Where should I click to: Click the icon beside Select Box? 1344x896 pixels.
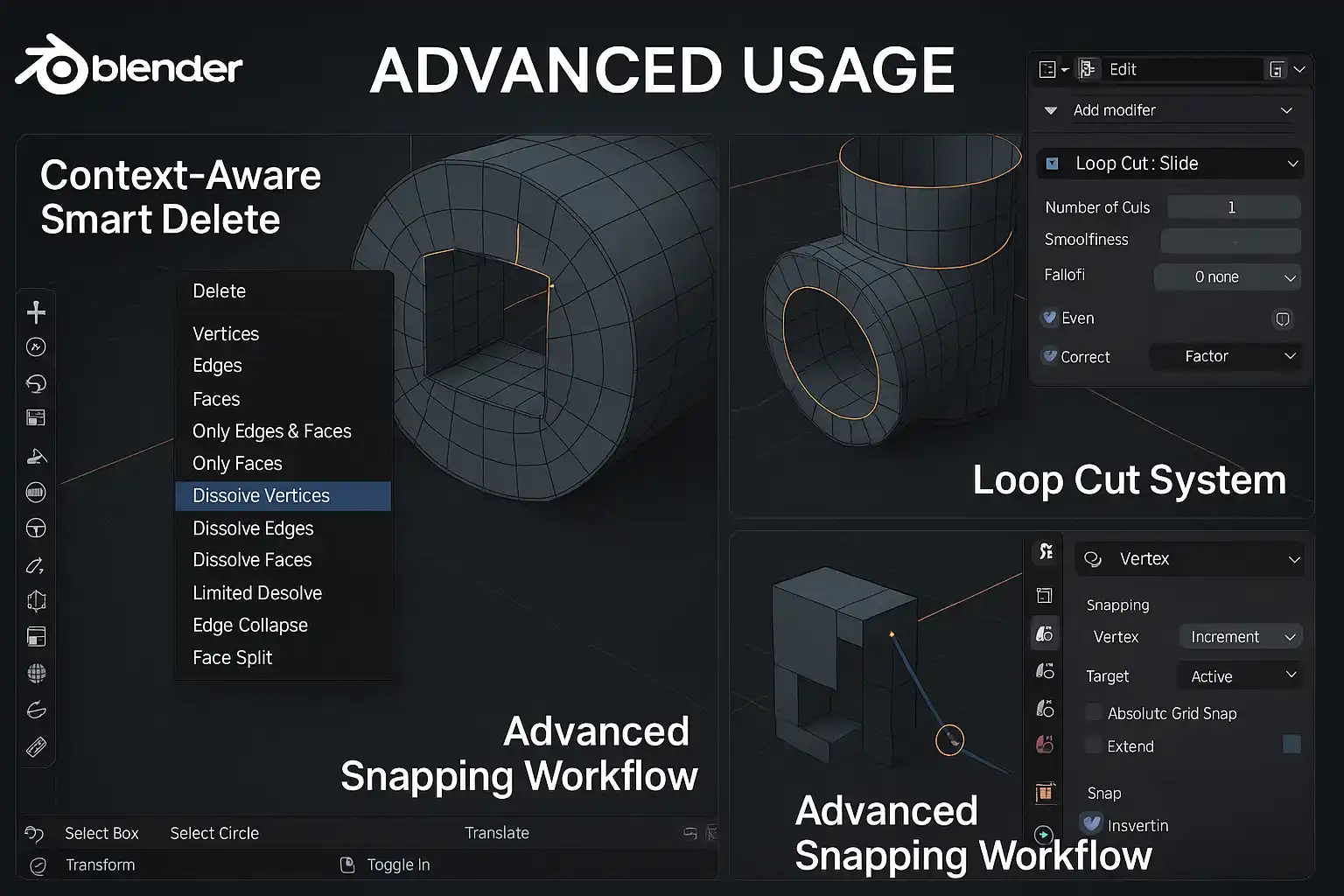(34, 833)
